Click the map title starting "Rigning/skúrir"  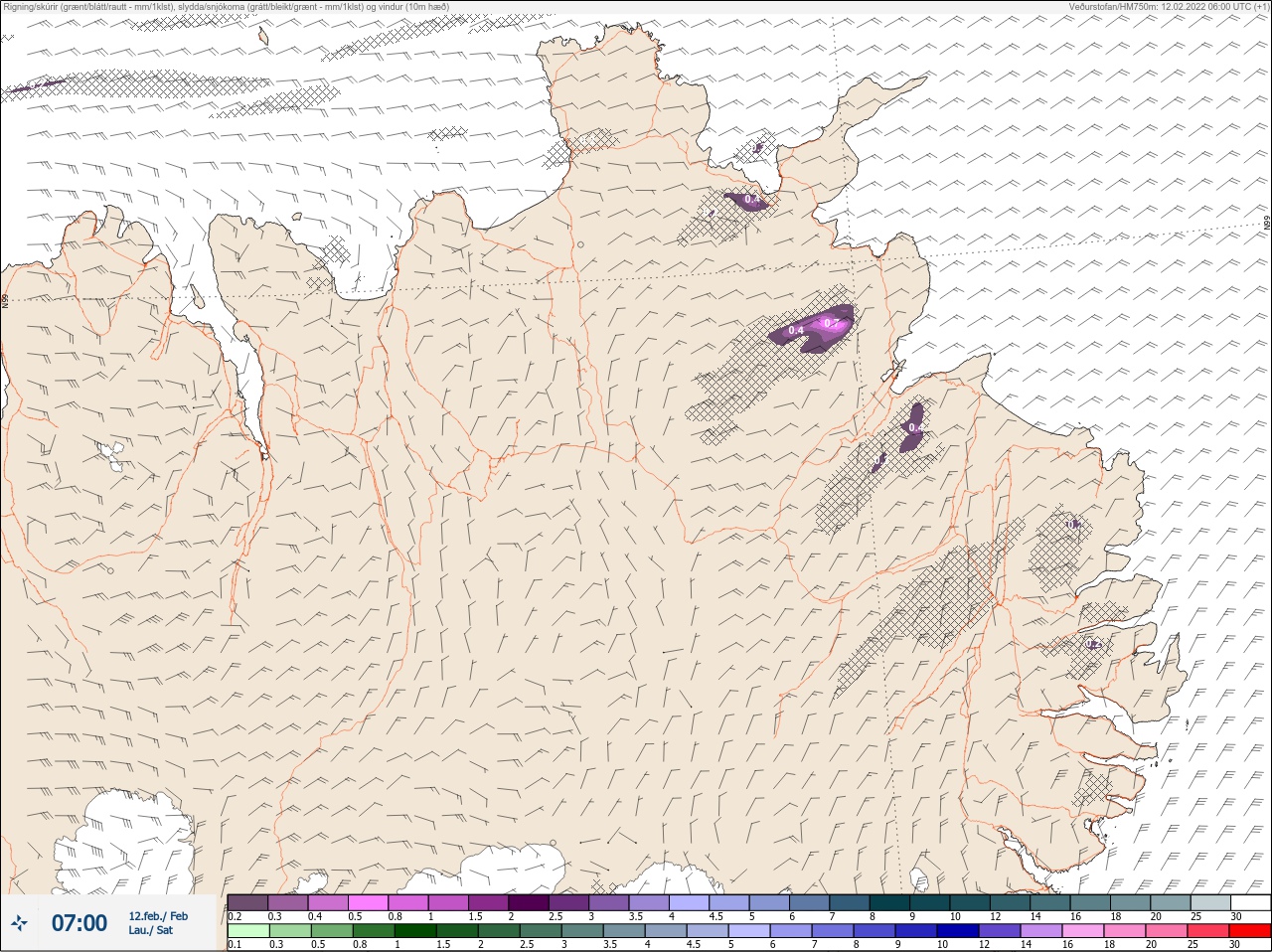pos(227,7)
